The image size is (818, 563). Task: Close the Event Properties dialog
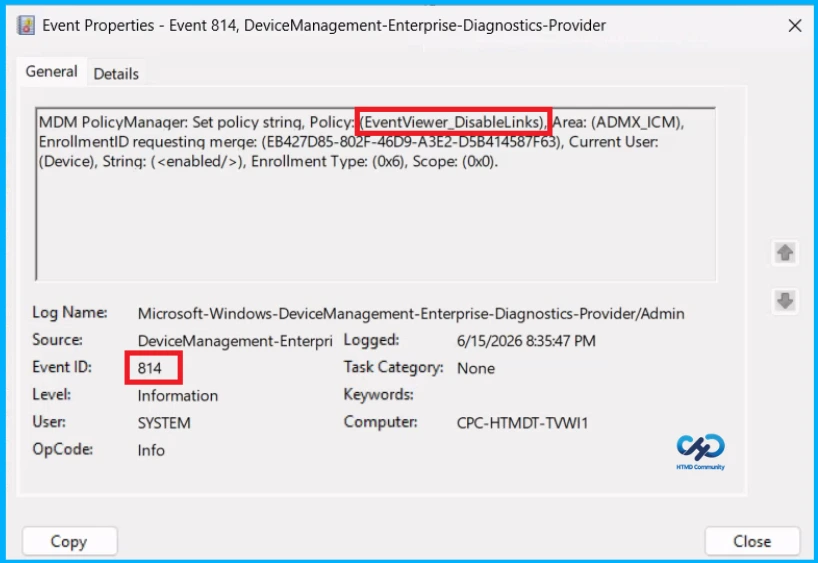[752, 541]
